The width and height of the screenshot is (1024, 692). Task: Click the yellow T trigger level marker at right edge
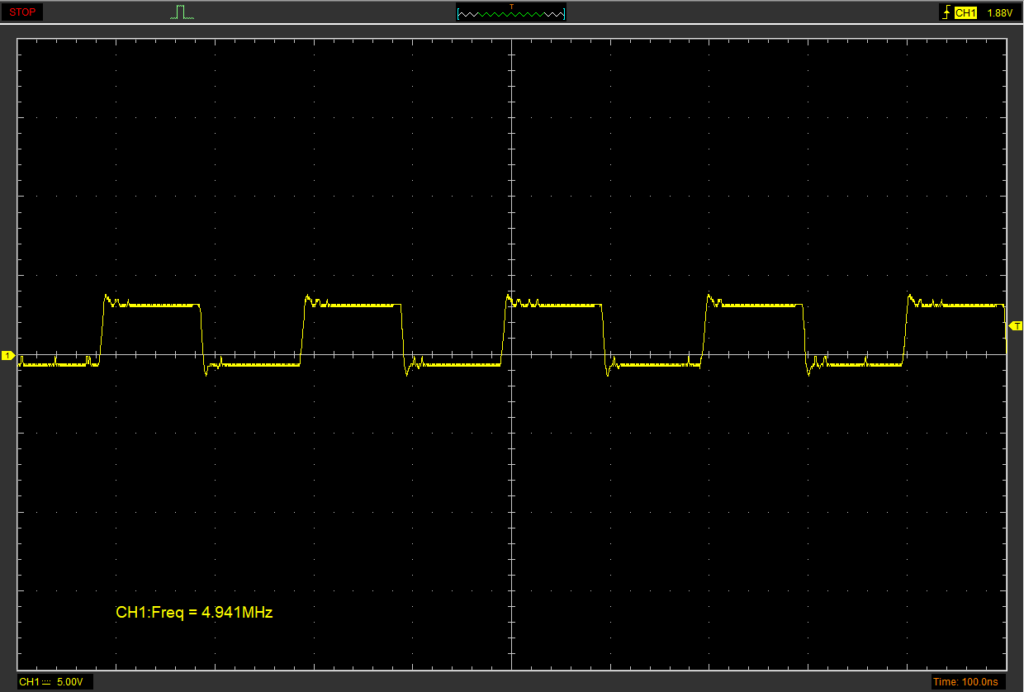coord(1016,326)
